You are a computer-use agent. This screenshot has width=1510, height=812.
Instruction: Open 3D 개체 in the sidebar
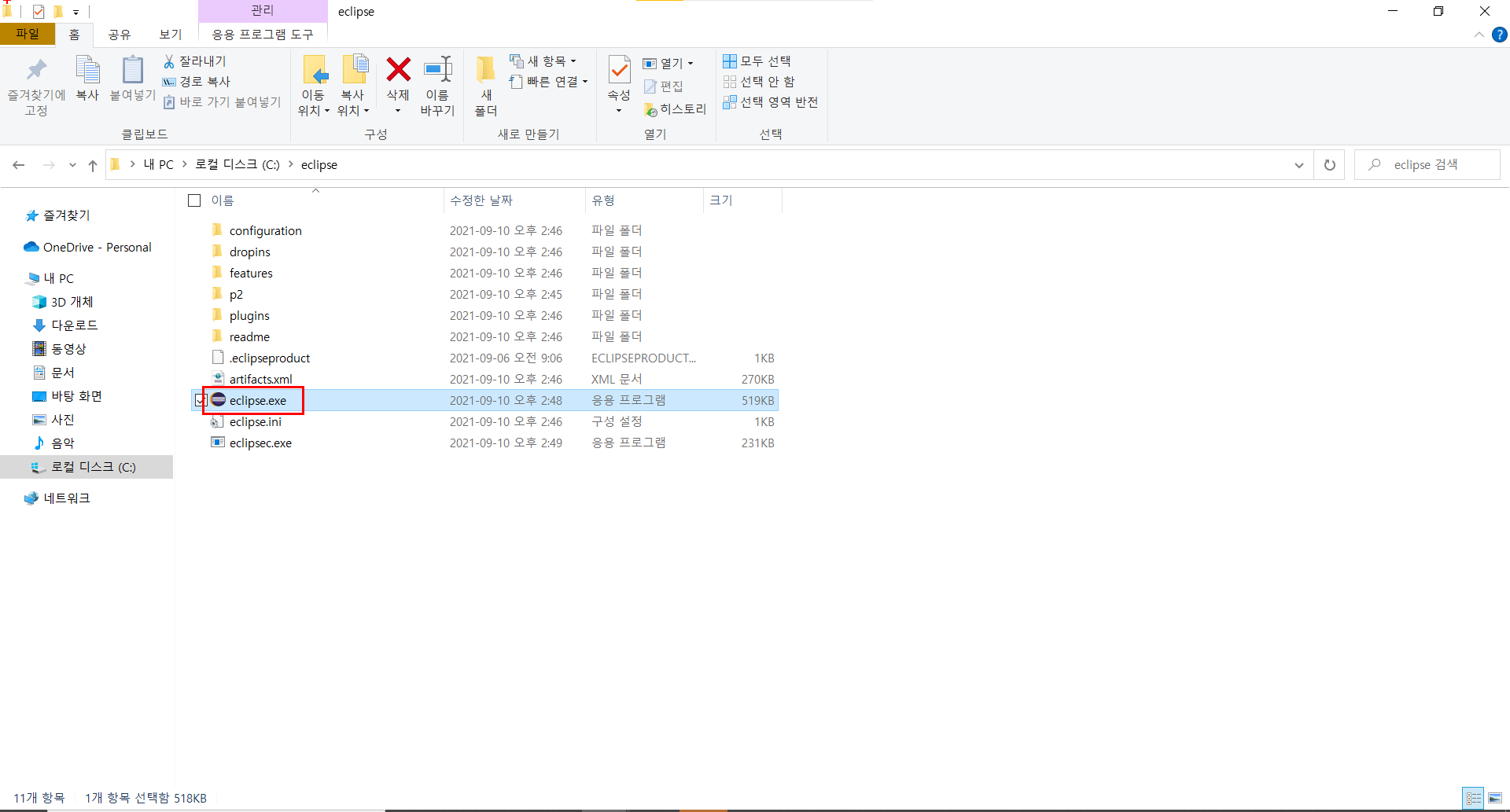coord(63,303)
